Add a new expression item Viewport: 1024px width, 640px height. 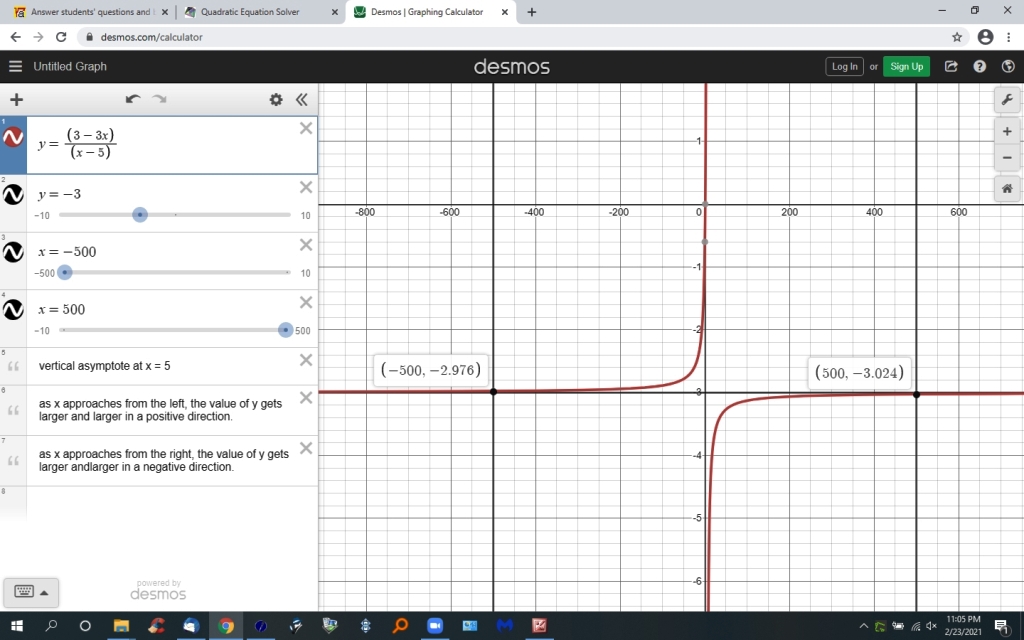[x=16, y=99]
